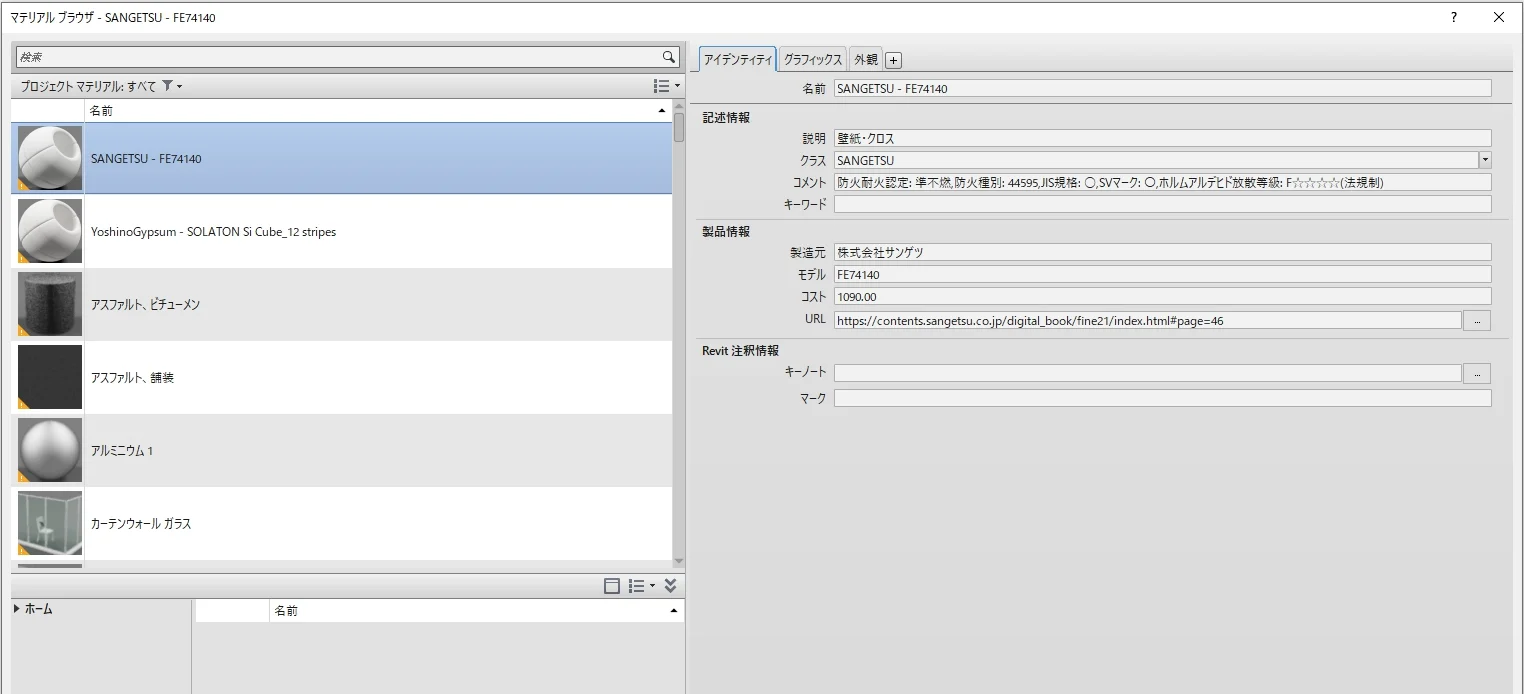Toggle sort on the material 名前 column arrow
Image resolution: width=1524 pixels, height=694 pixels.
(x=661, y=111)
